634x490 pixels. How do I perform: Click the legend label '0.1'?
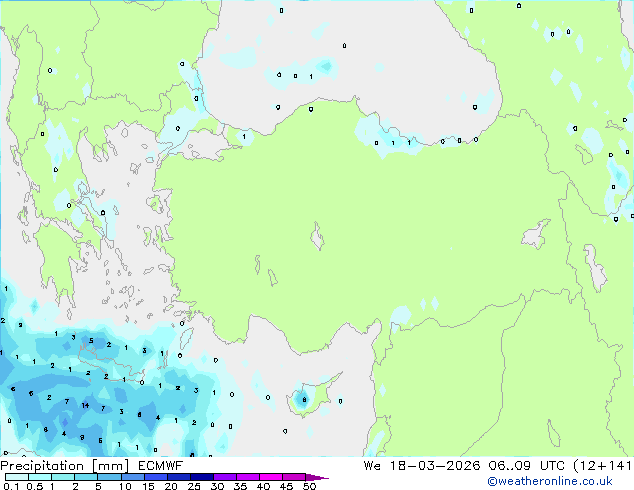(x=11, y=486)
